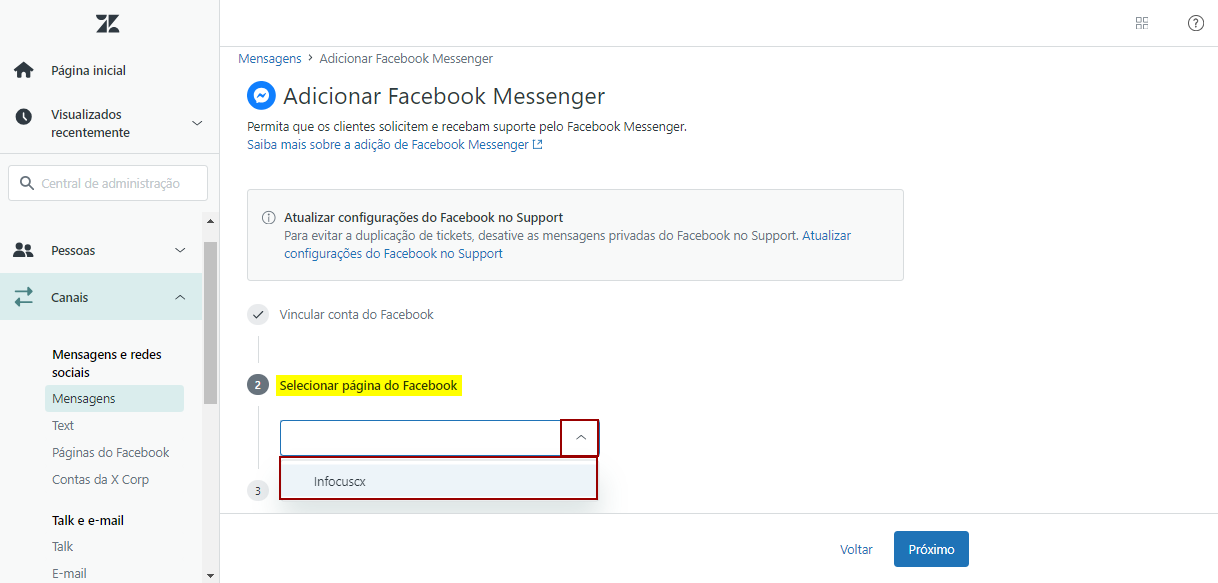Click the Visualizados recentemente clock icon
1218x583 pixels.
click(24, 117)
